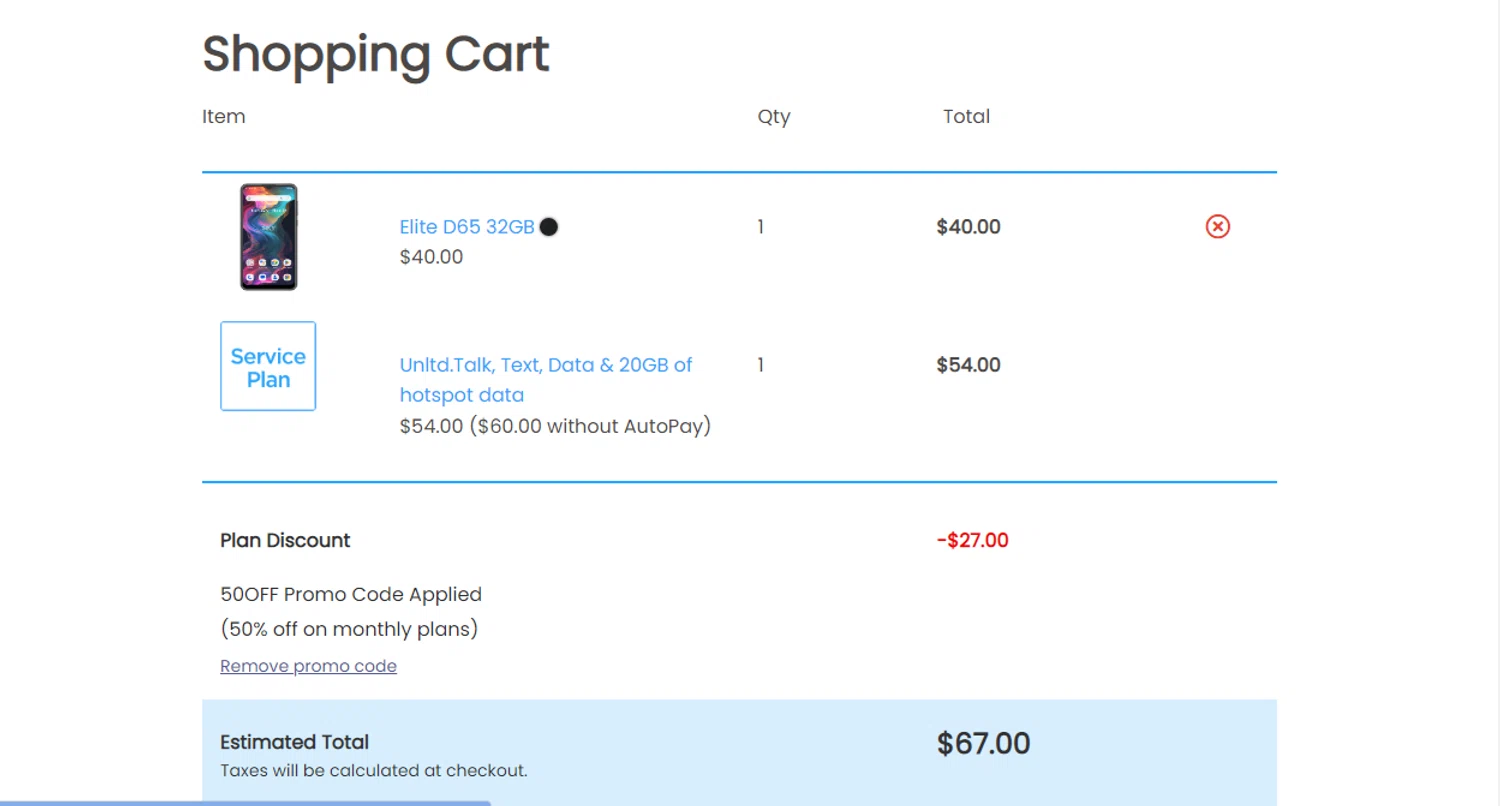Open the Elite D65 32GB product link
Image resolution: width=1500 pixels, height=806 pixels.
pos(467,227)
